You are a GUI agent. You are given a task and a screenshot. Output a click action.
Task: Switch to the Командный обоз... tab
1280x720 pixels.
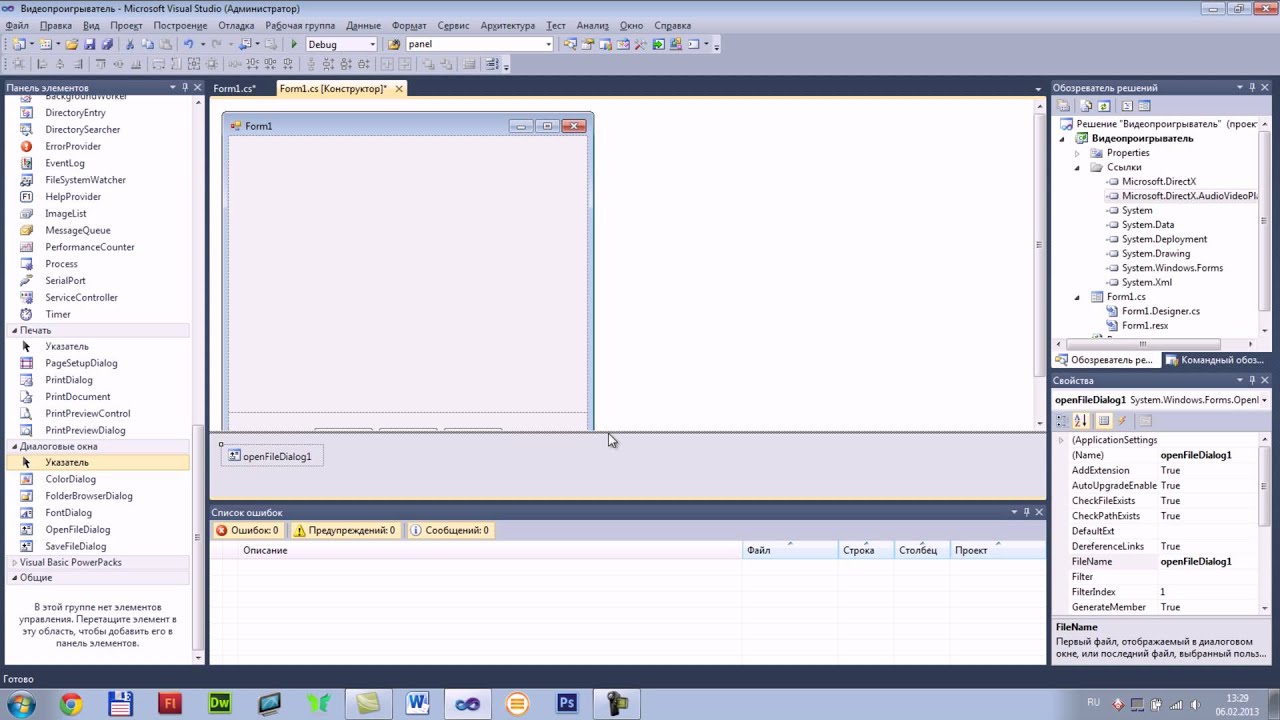[1213, 360]
